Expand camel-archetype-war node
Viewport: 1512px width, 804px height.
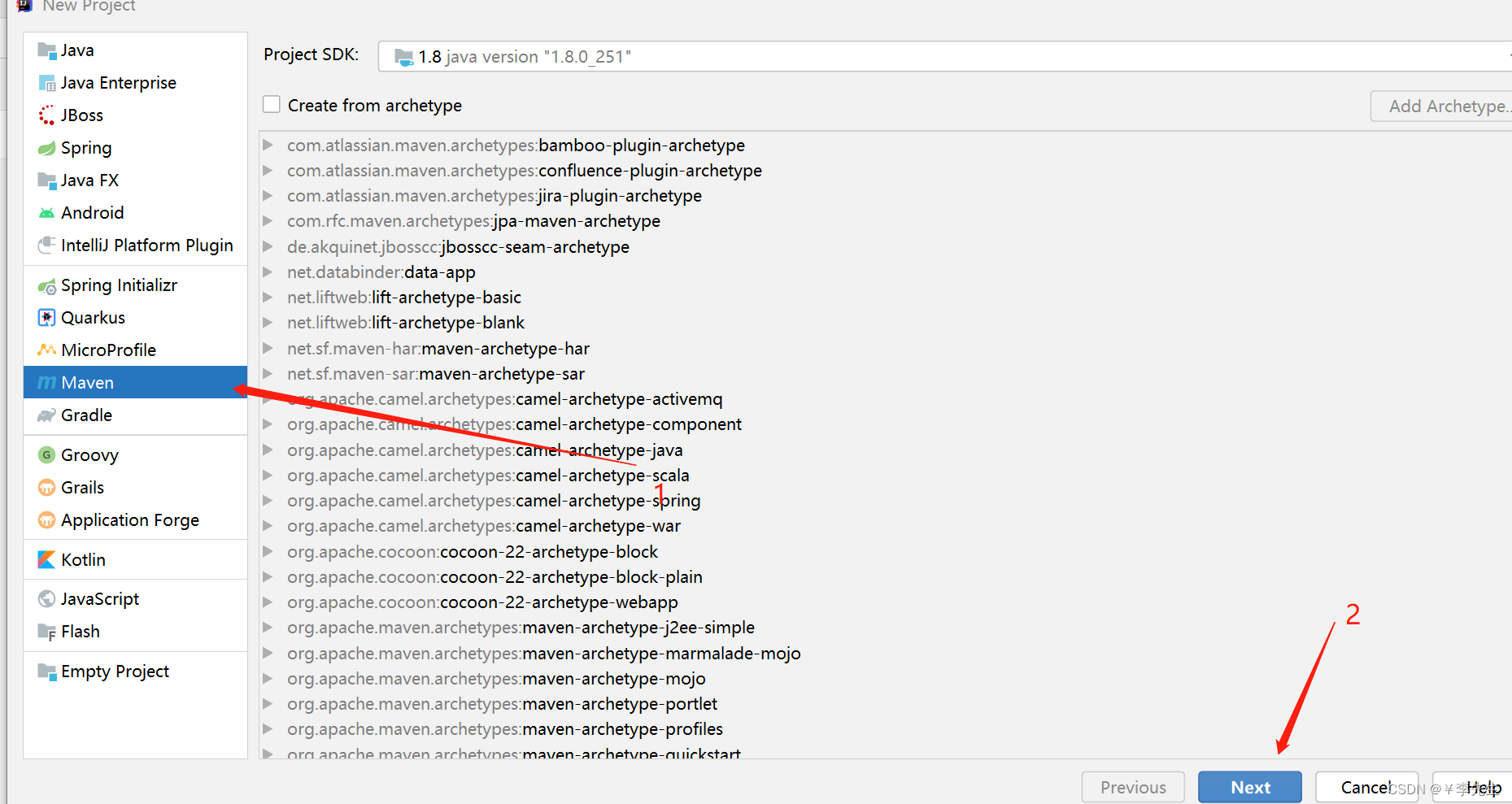(x=268, y=526)
